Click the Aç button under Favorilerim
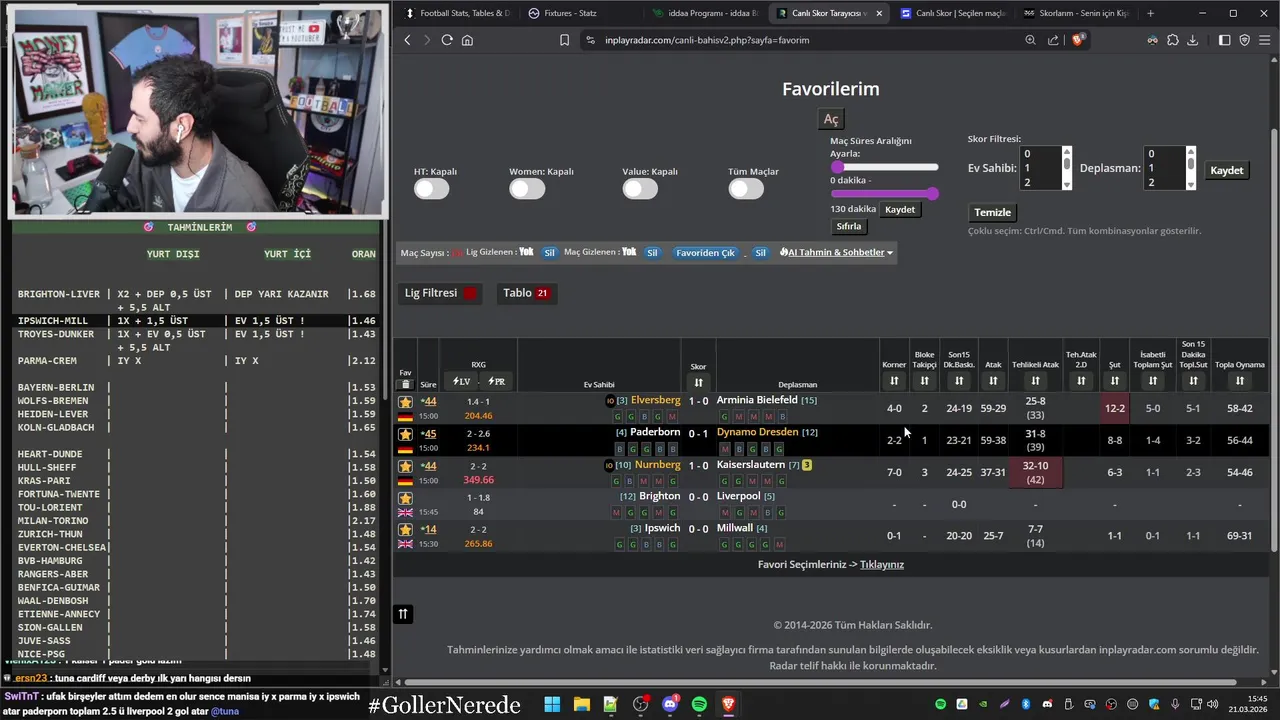 (831, 119)
